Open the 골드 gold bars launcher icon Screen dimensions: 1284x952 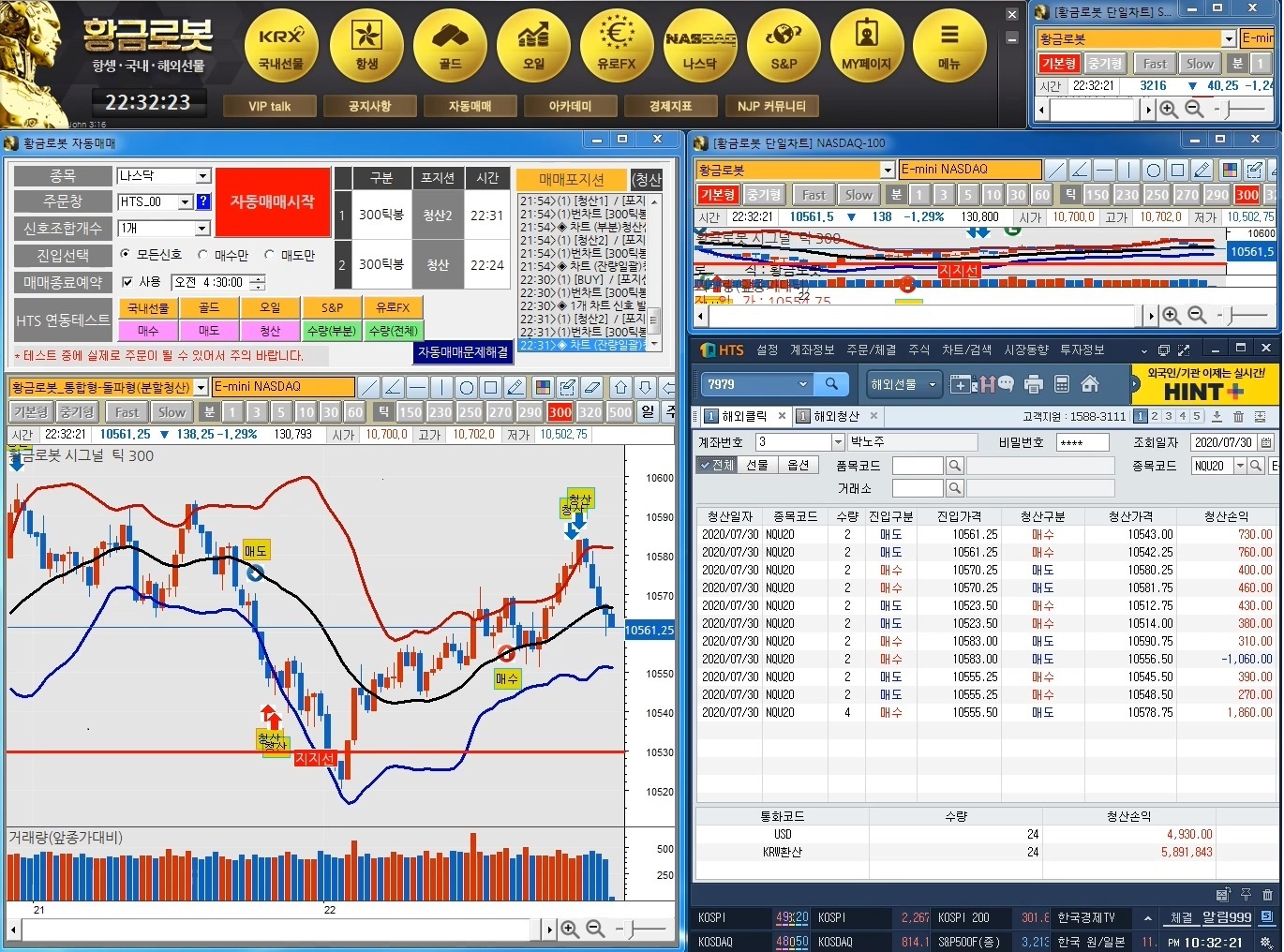[x=450, y=46]
